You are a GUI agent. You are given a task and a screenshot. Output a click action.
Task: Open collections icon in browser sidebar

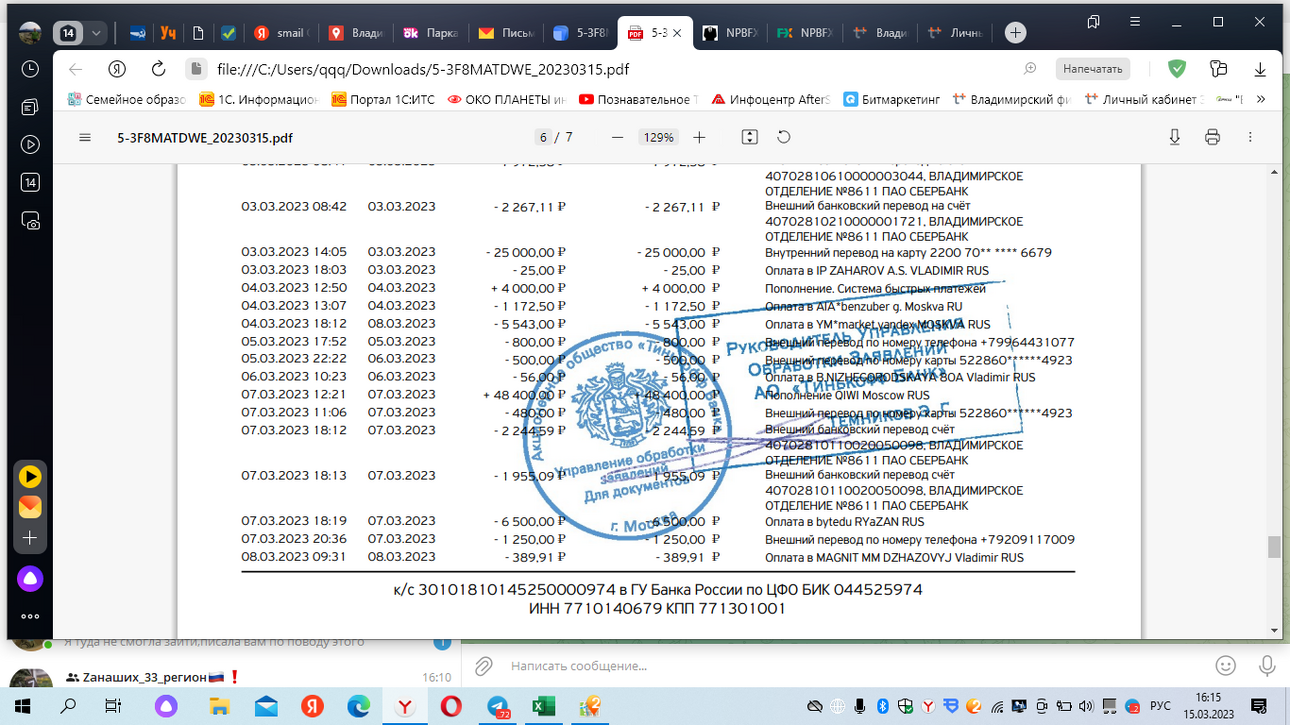[x=30, y=107]
